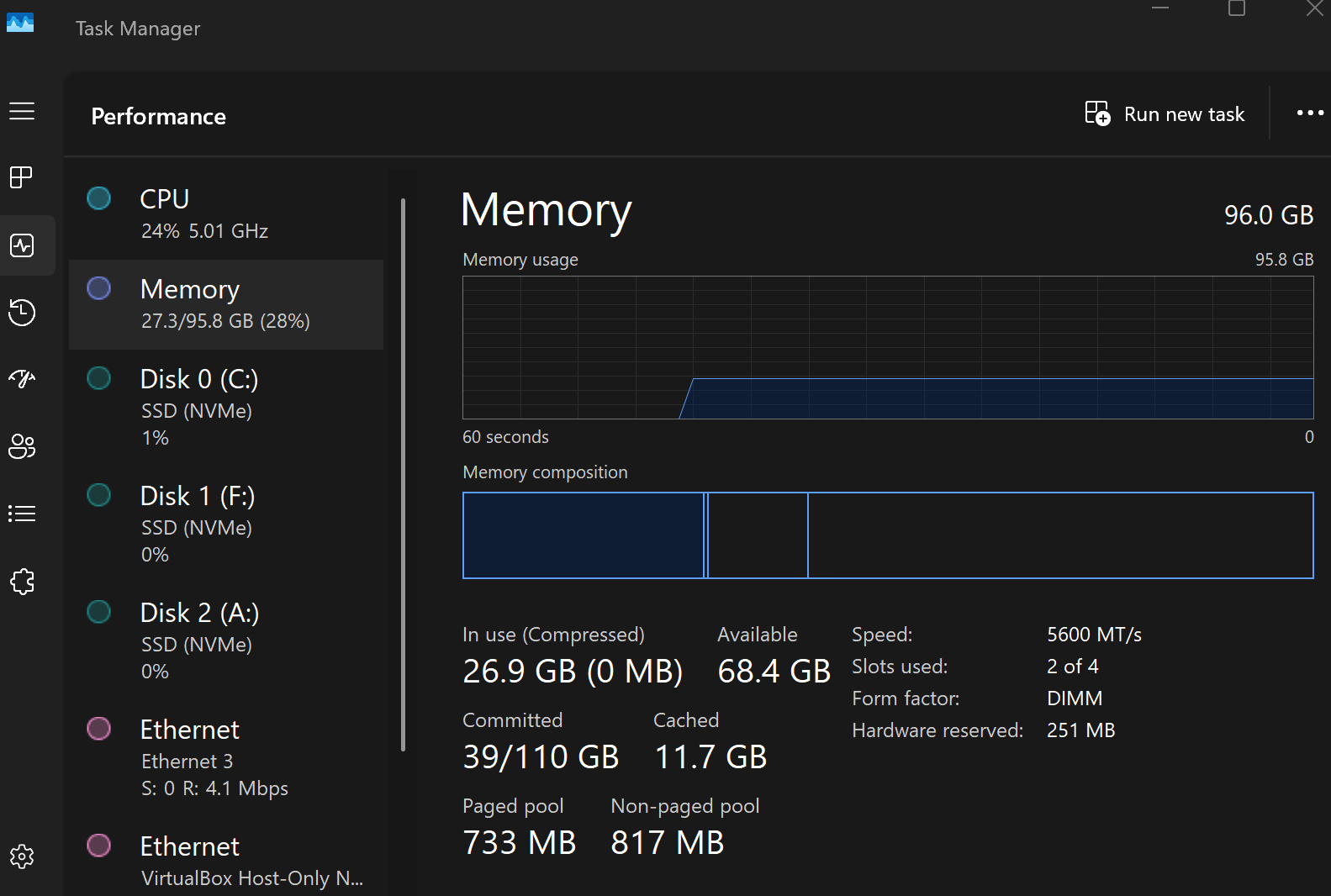Click the S: 0 R: 4.1 Mbps network reading
Image resolution: width=1331 pixels, height=896 pixels.
214,788
